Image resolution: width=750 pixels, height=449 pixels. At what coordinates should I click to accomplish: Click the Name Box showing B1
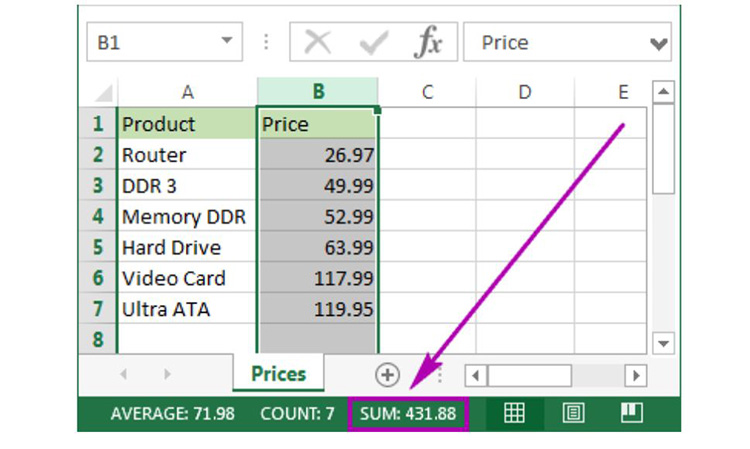click(165, 42)
